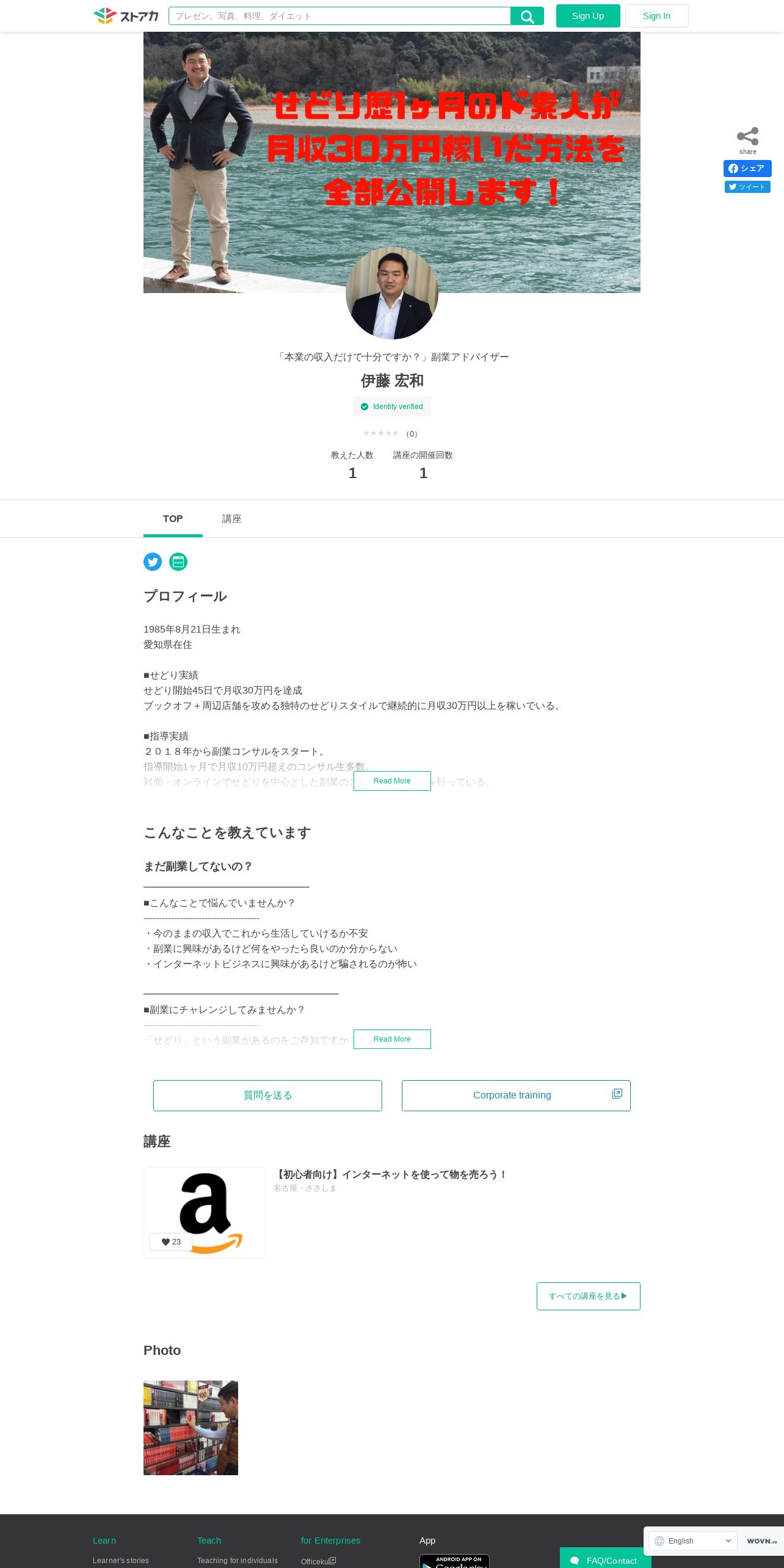784x1568 pixels.
Task: Click the Identity verified badge
Action: (x=392, y=407)
